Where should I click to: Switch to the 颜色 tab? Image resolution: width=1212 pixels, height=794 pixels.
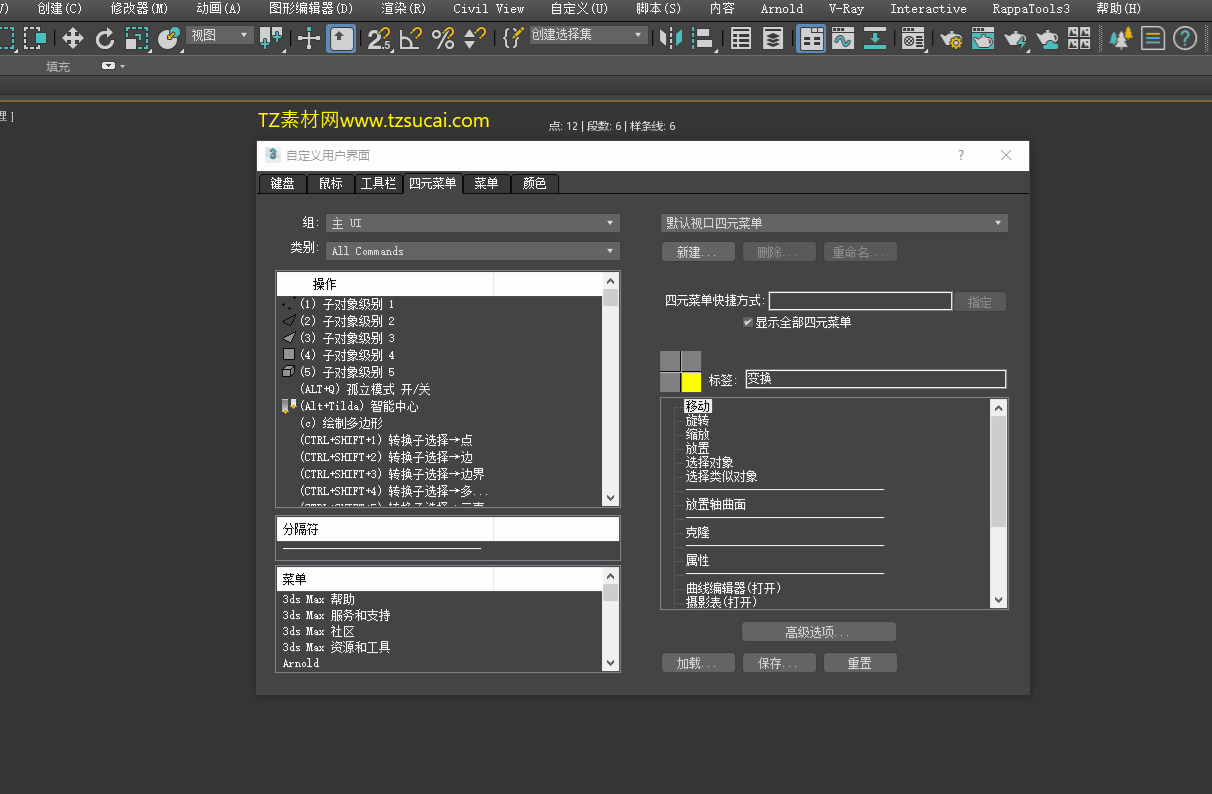(535, 184)
